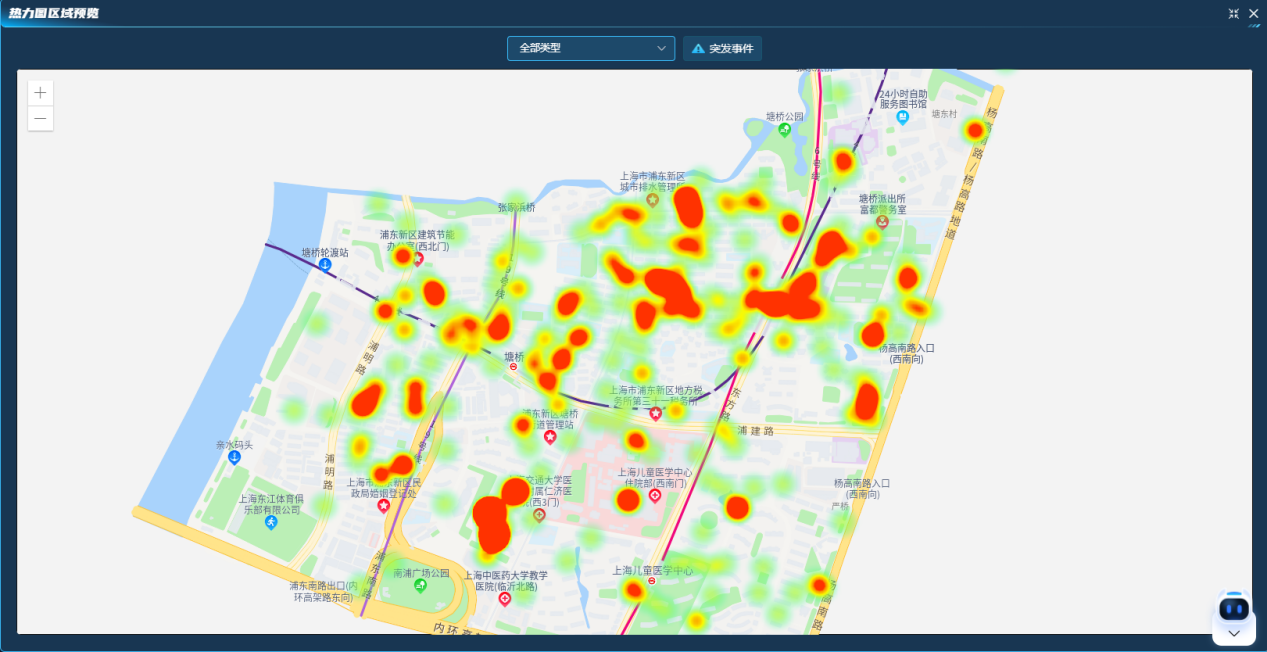This screenshot has height=652, width=1267.
Task: Click the 南浦广场公园 park marker icon
Action: tap(420, 584)
